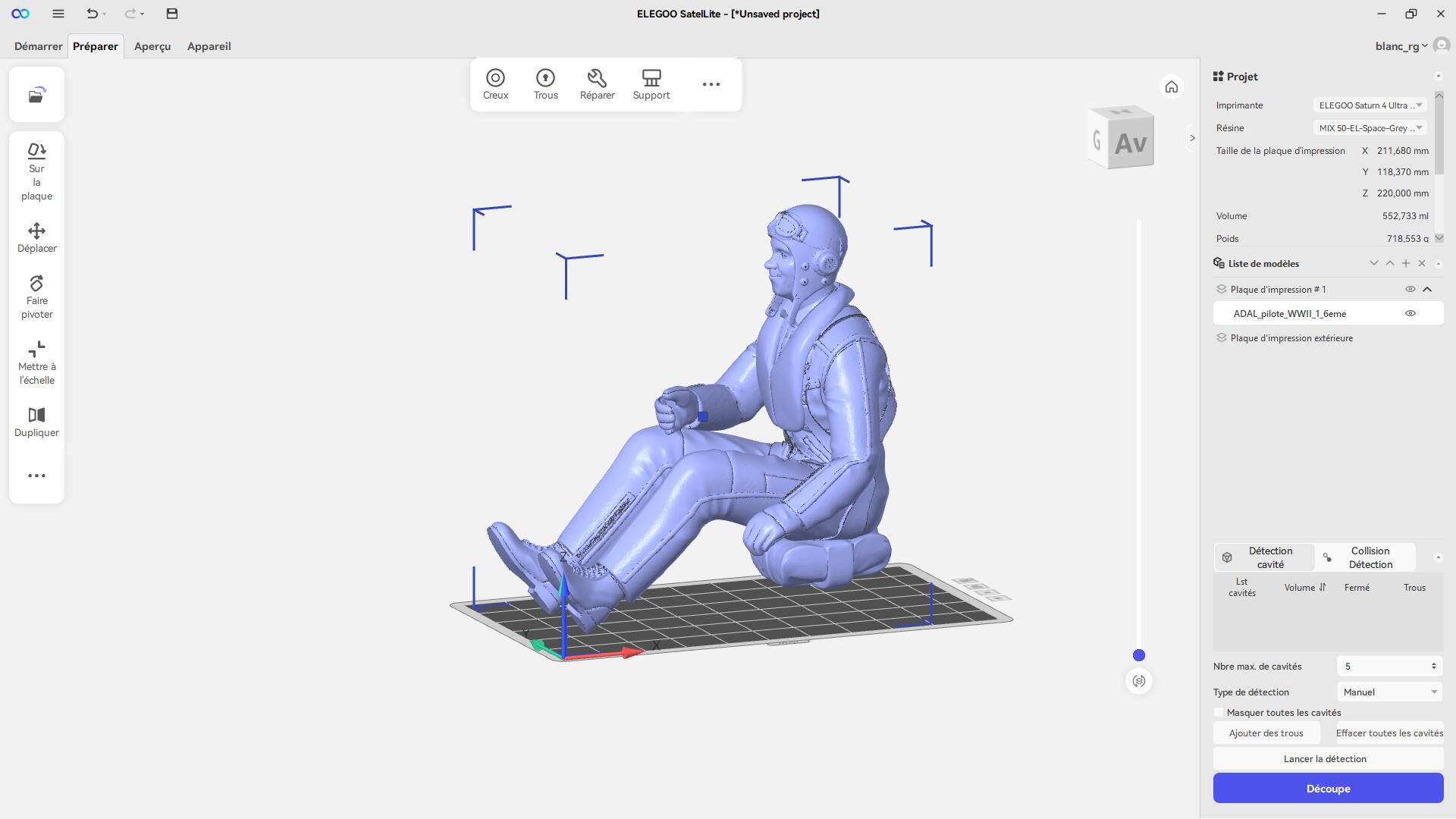Enable Masquer toutes les cavités checkbox
This screenshot has width=1456, height=819.
(x=1219, y=712)
